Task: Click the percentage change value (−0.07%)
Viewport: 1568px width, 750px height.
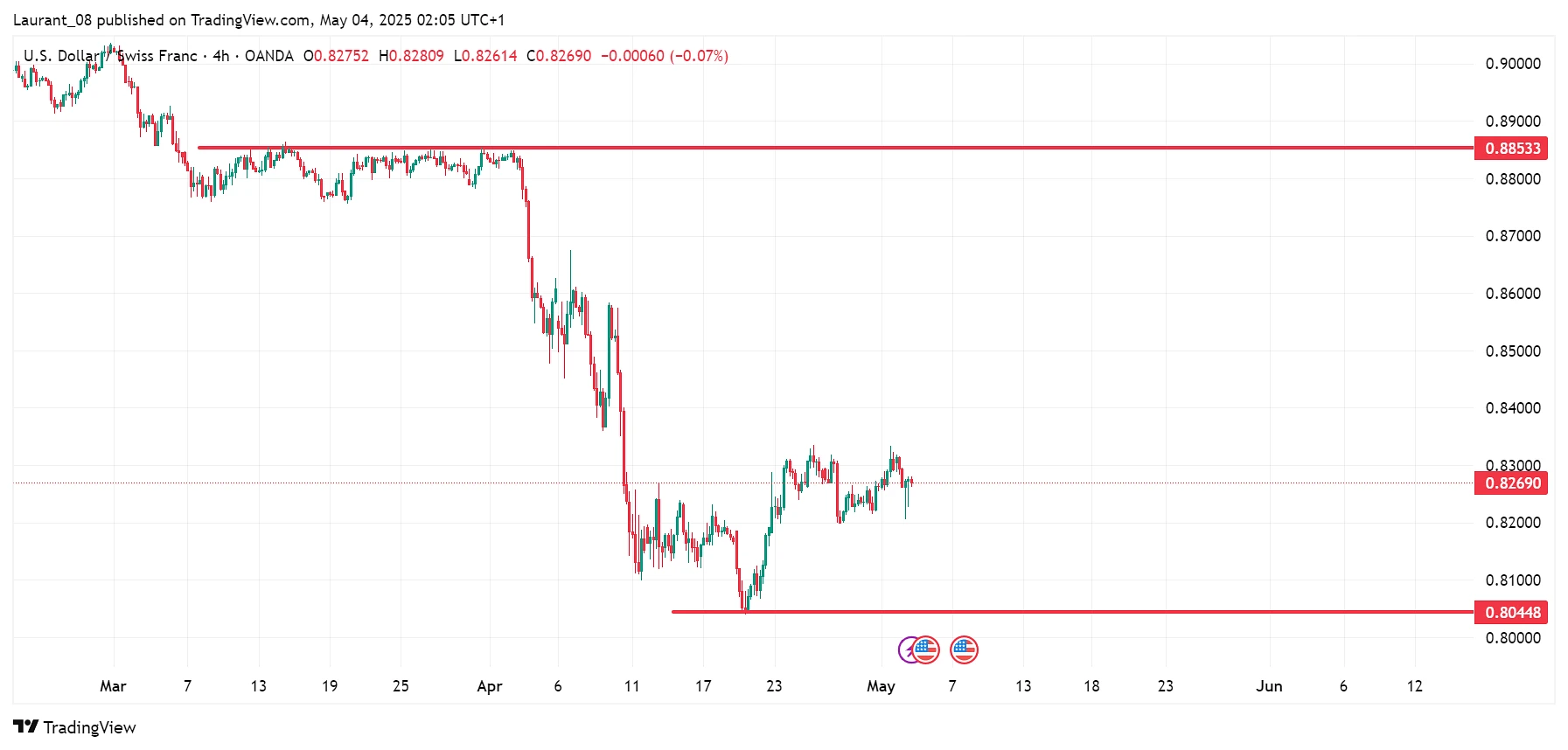Action: coord(699,56)
